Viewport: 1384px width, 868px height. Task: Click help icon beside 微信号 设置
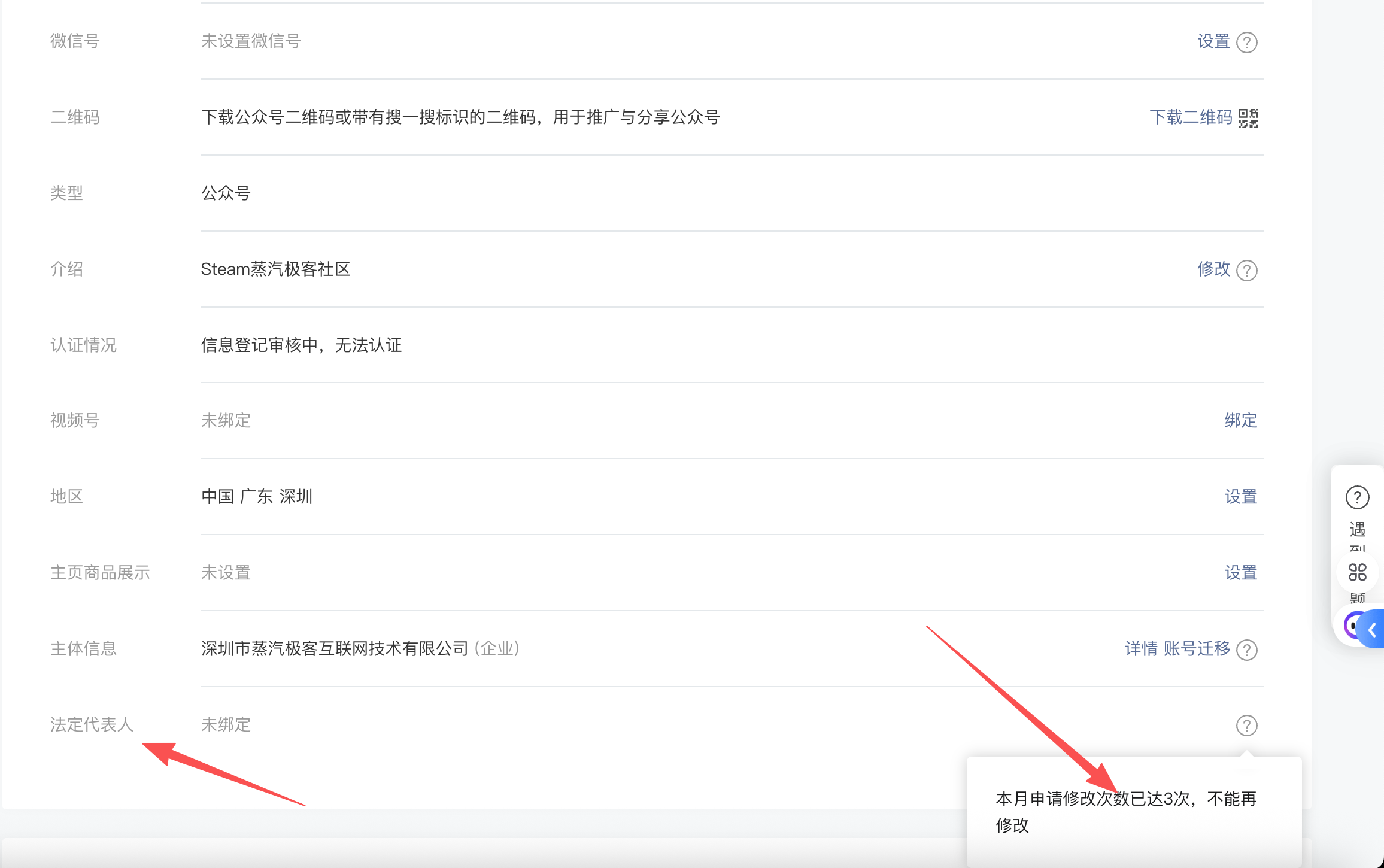(1246, 43)
